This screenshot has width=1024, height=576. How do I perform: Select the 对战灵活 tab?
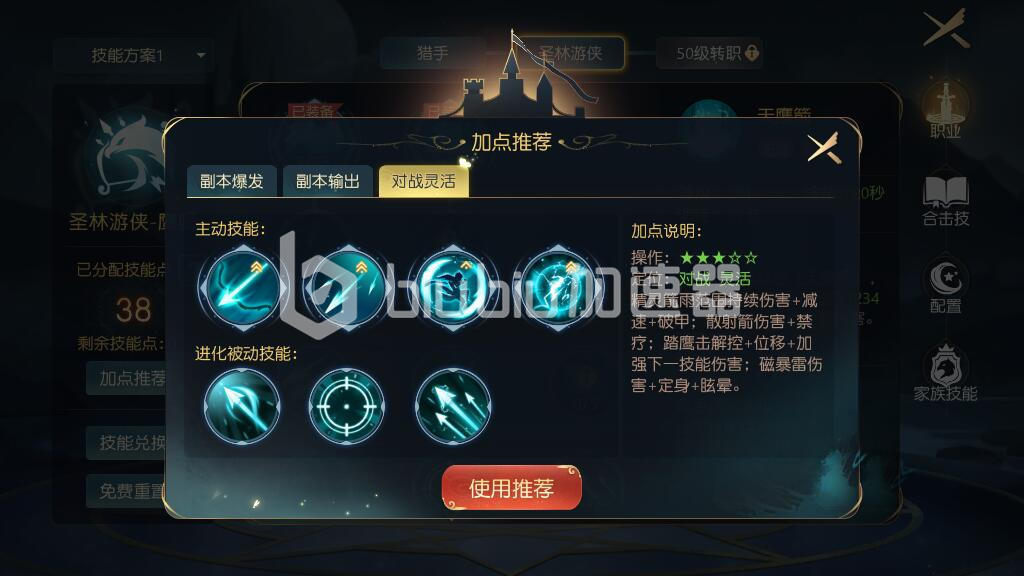pyautogui.click(x=423, y=181)
